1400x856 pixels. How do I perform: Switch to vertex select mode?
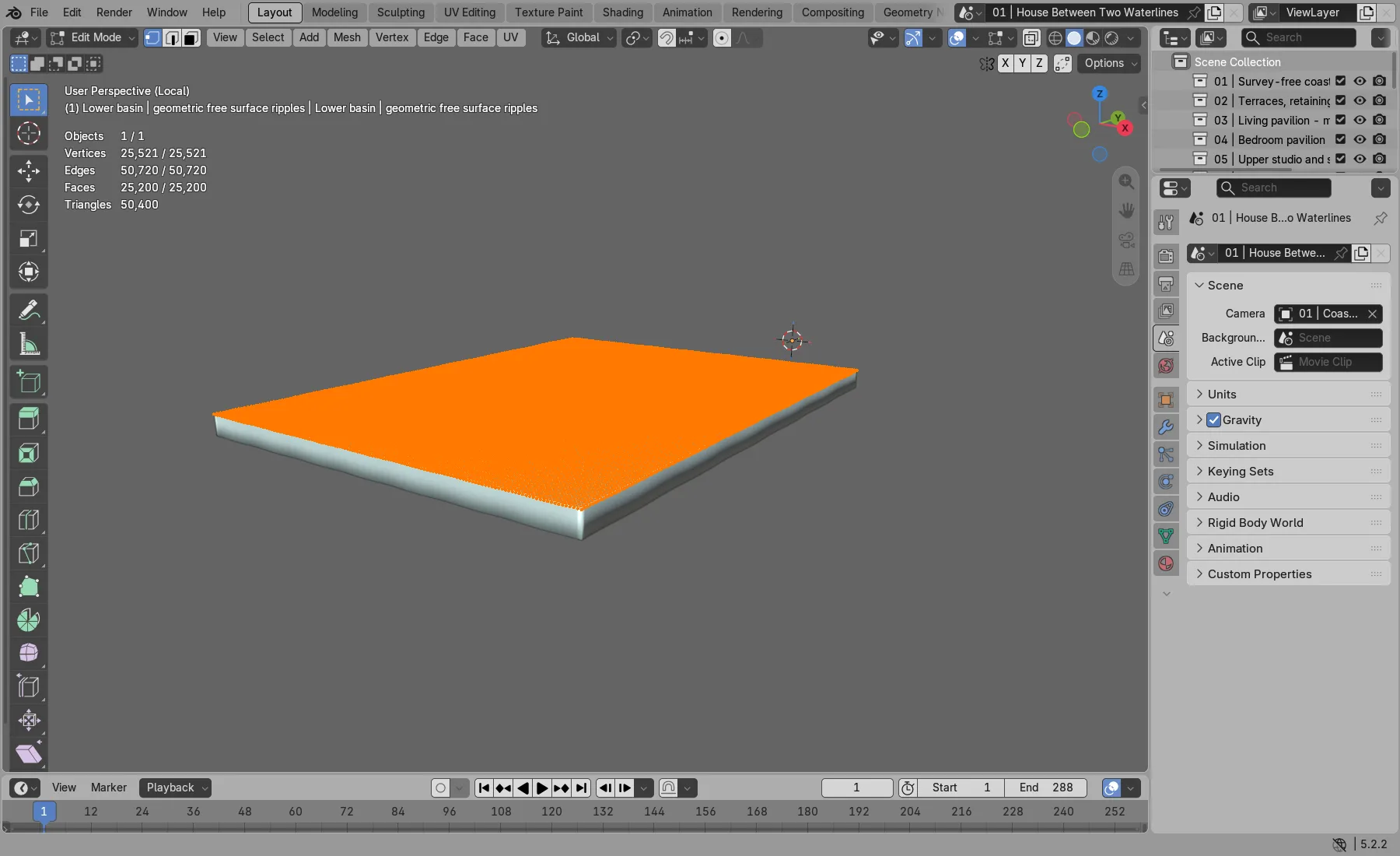point(152,37)
